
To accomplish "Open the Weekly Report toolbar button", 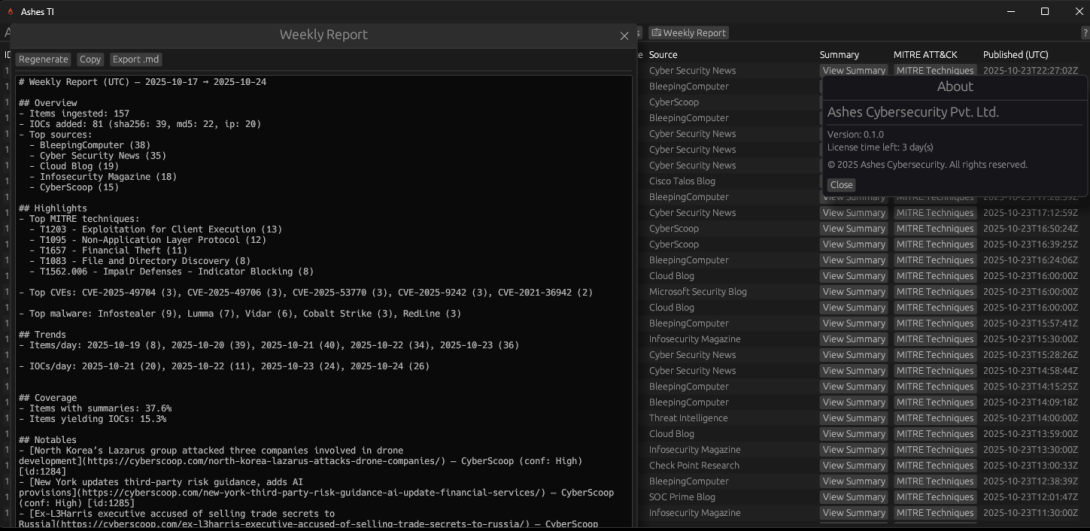I will [x=689, y=33].
